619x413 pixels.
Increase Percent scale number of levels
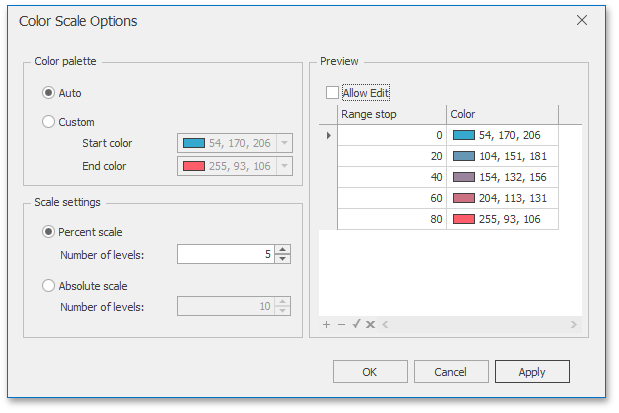[x=283, y=249]
